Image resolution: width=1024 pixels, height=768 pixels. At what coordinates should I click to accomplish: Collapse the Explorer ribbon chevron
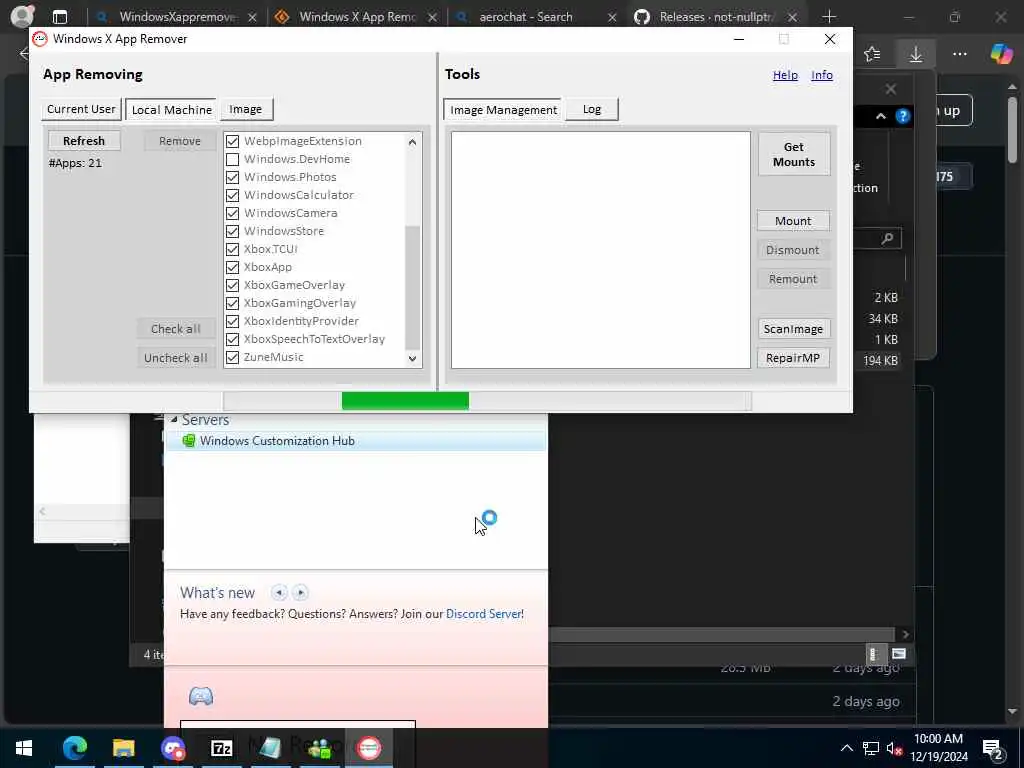click(x=880, y=116)
